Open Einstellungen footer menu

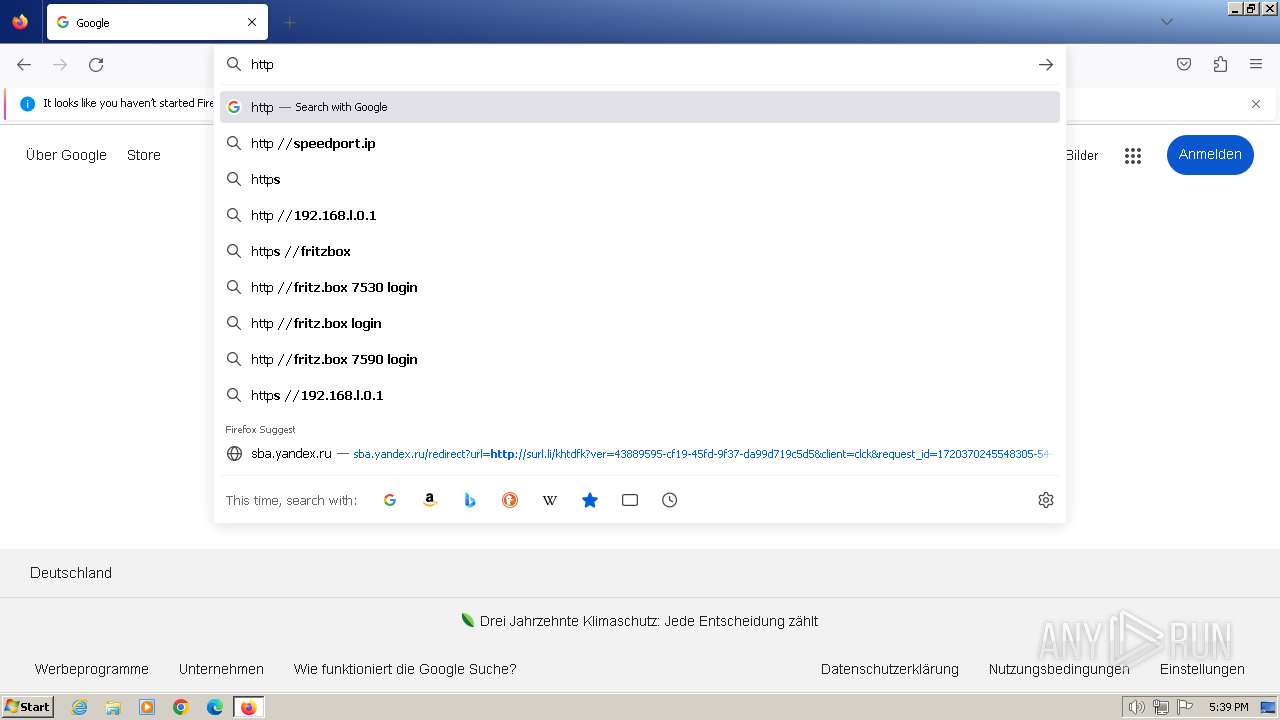(x=1202, y=669)
